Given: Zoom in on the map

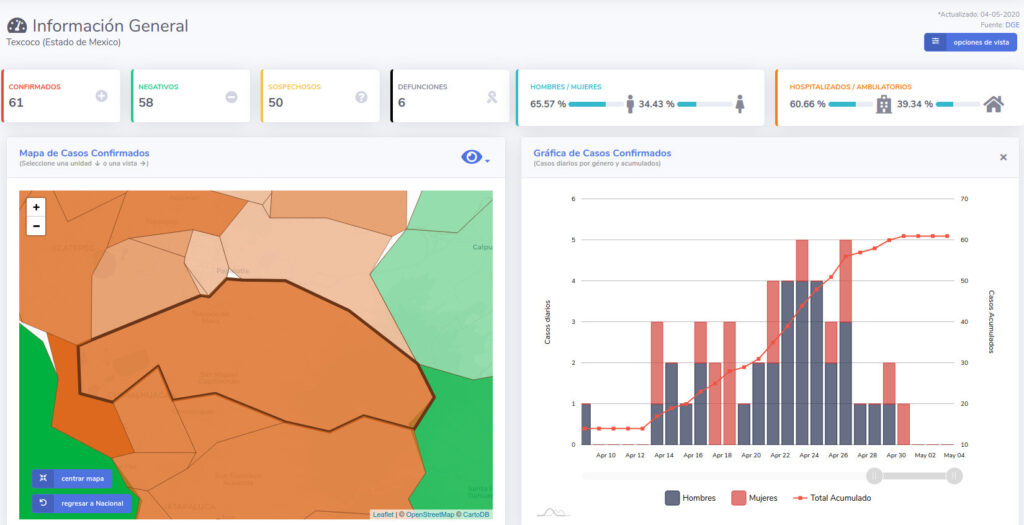Looking at the screenshot, I should (x=36, y=207).
